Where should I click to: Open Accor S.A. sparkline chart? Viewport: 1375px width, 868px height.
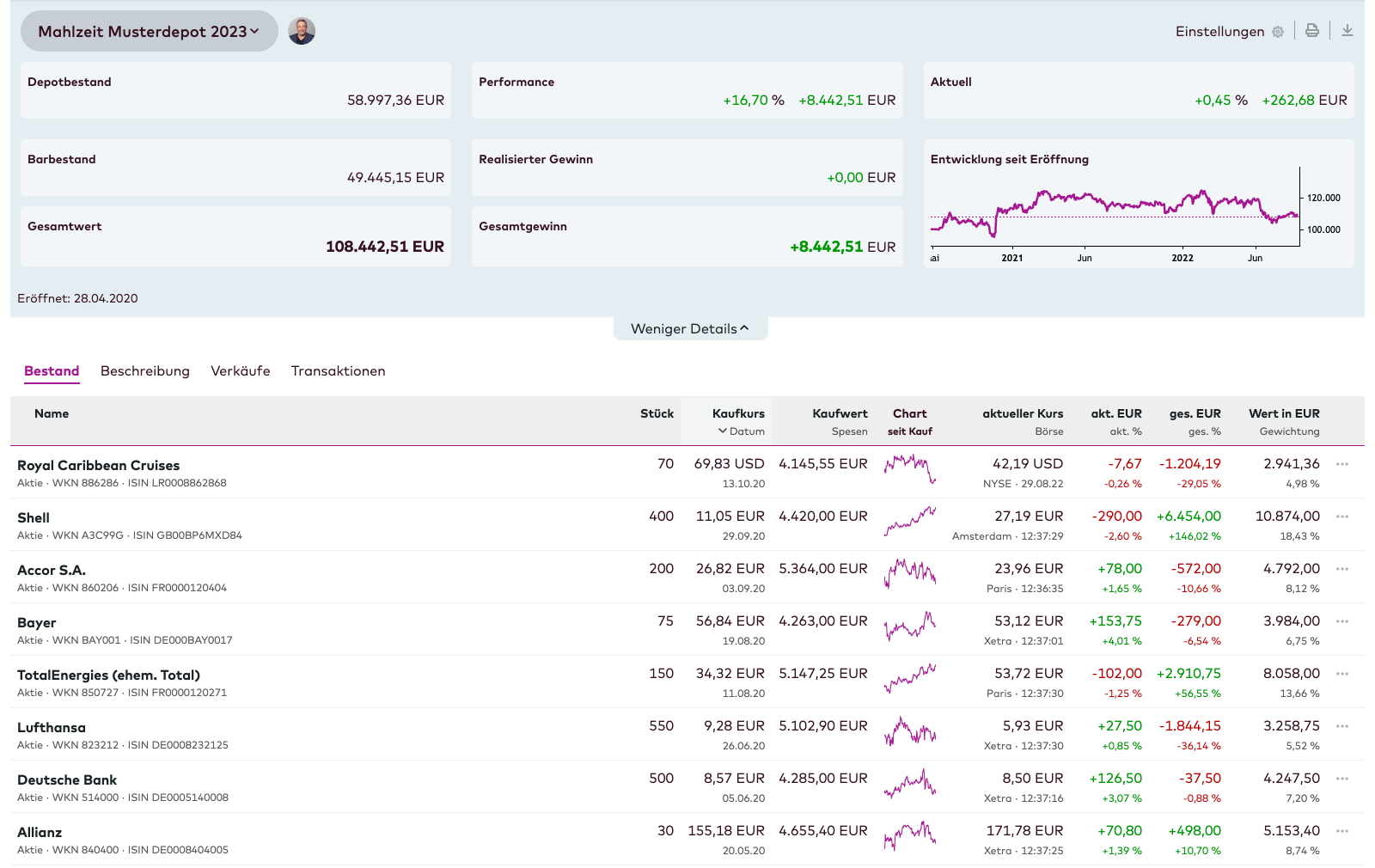(x=910, y=575)
